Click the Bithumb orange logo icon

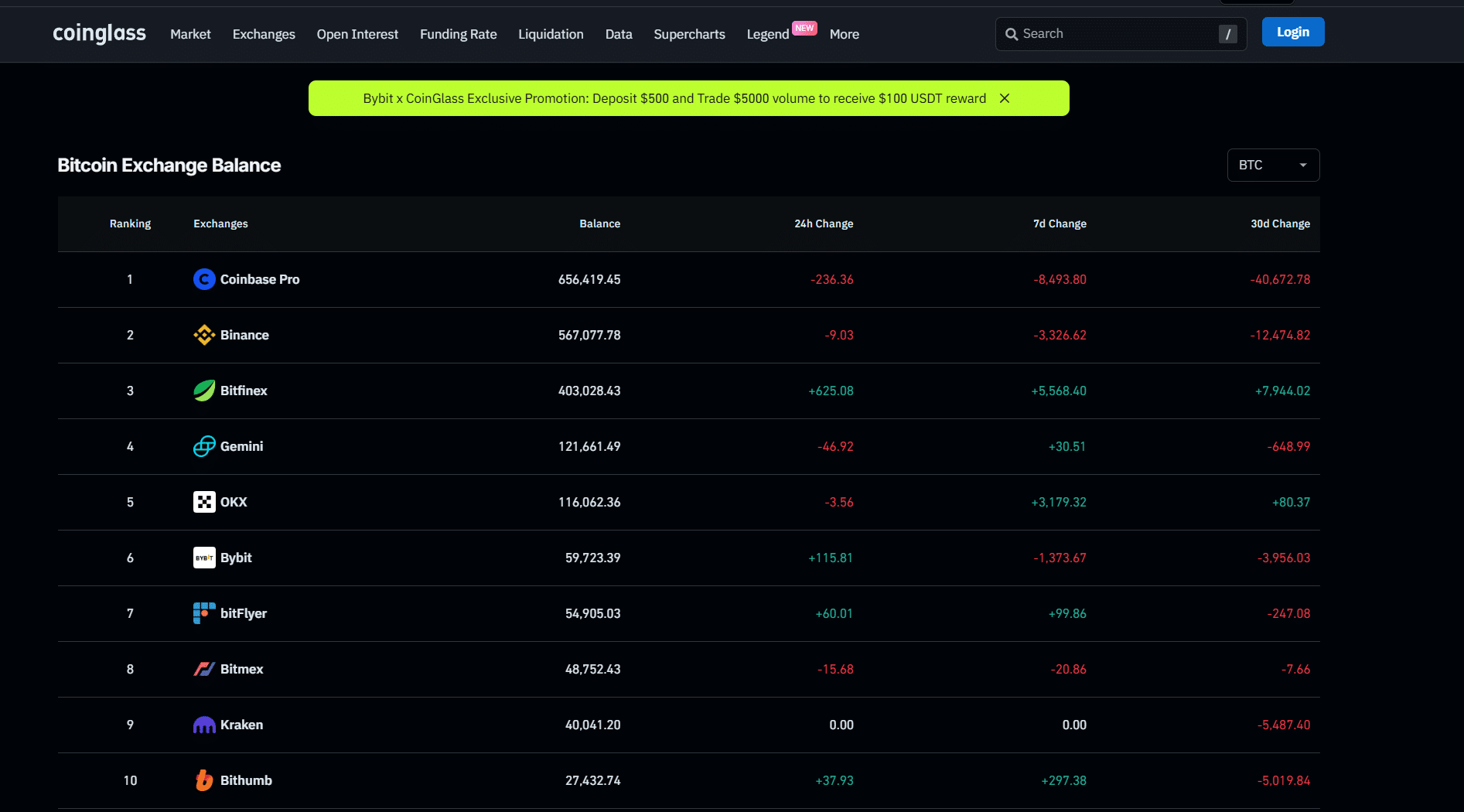point(204,780)
